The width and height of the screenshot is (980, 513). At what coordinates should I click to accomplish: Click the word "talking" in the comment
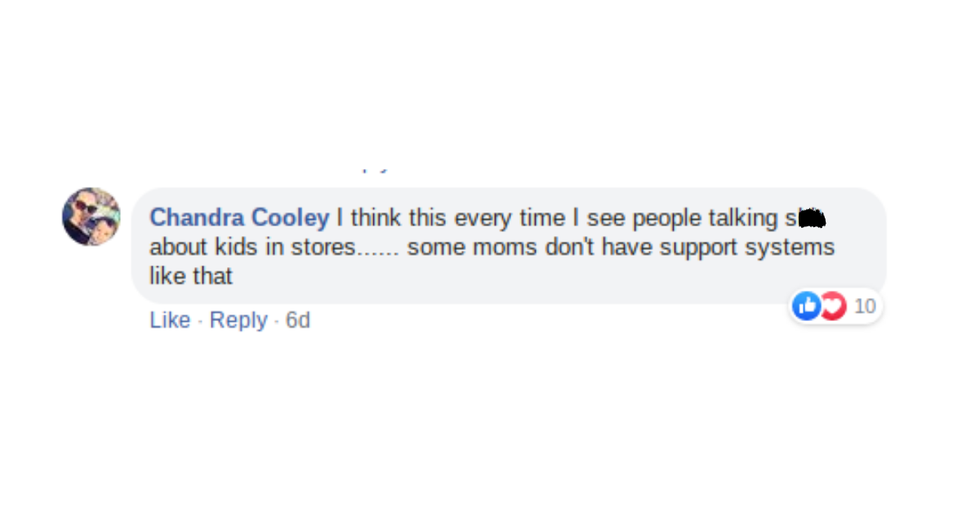(744, 217)
